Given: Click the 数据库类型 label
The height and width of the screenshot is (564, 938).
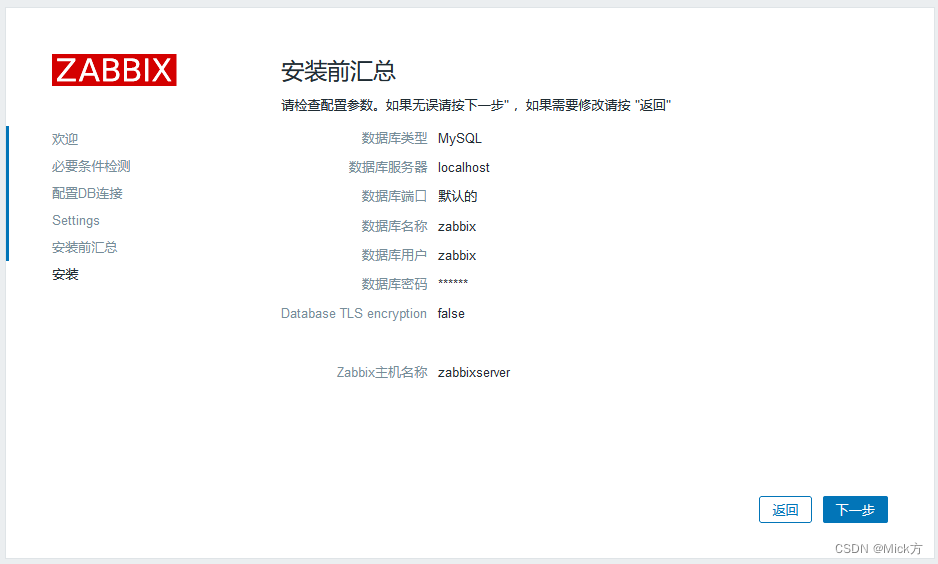Looking at the screenshot, I should point(394,138).
